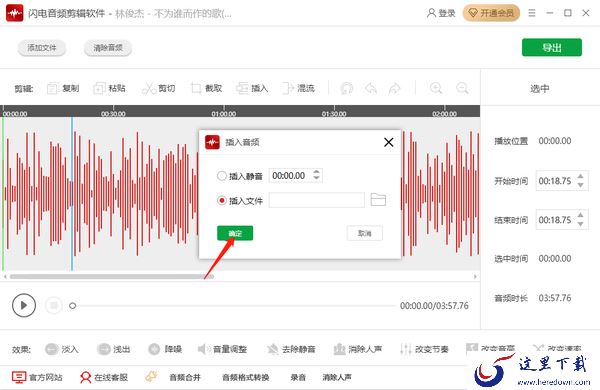Click the insert file path field
600x390 pixels.
(316, 200)
